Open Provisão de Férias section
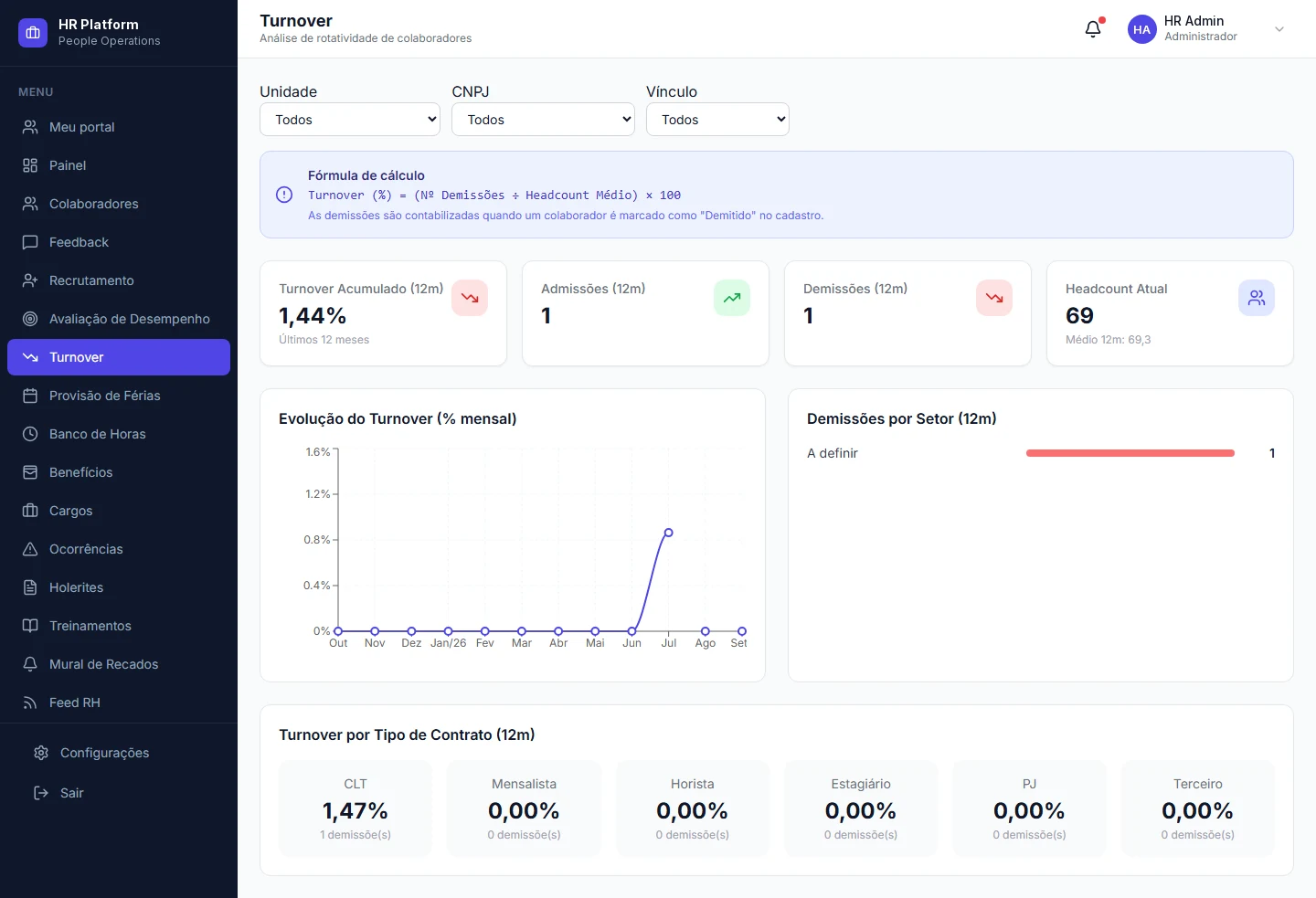Screen dimensions: 1316x898 pyautogui.click(x=119, y=396)
